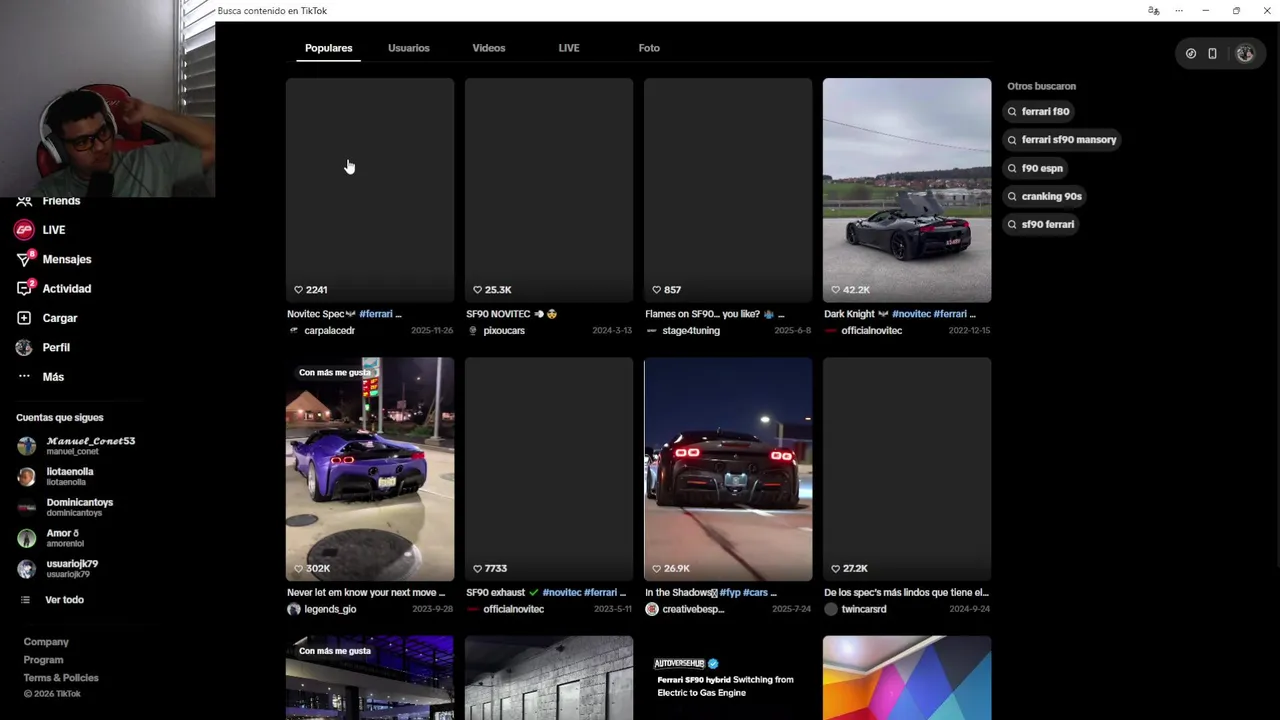The width and height of the screenshot is (1280, 720).
Task: Open followed account usuariojk79
Action: (57, 569)
